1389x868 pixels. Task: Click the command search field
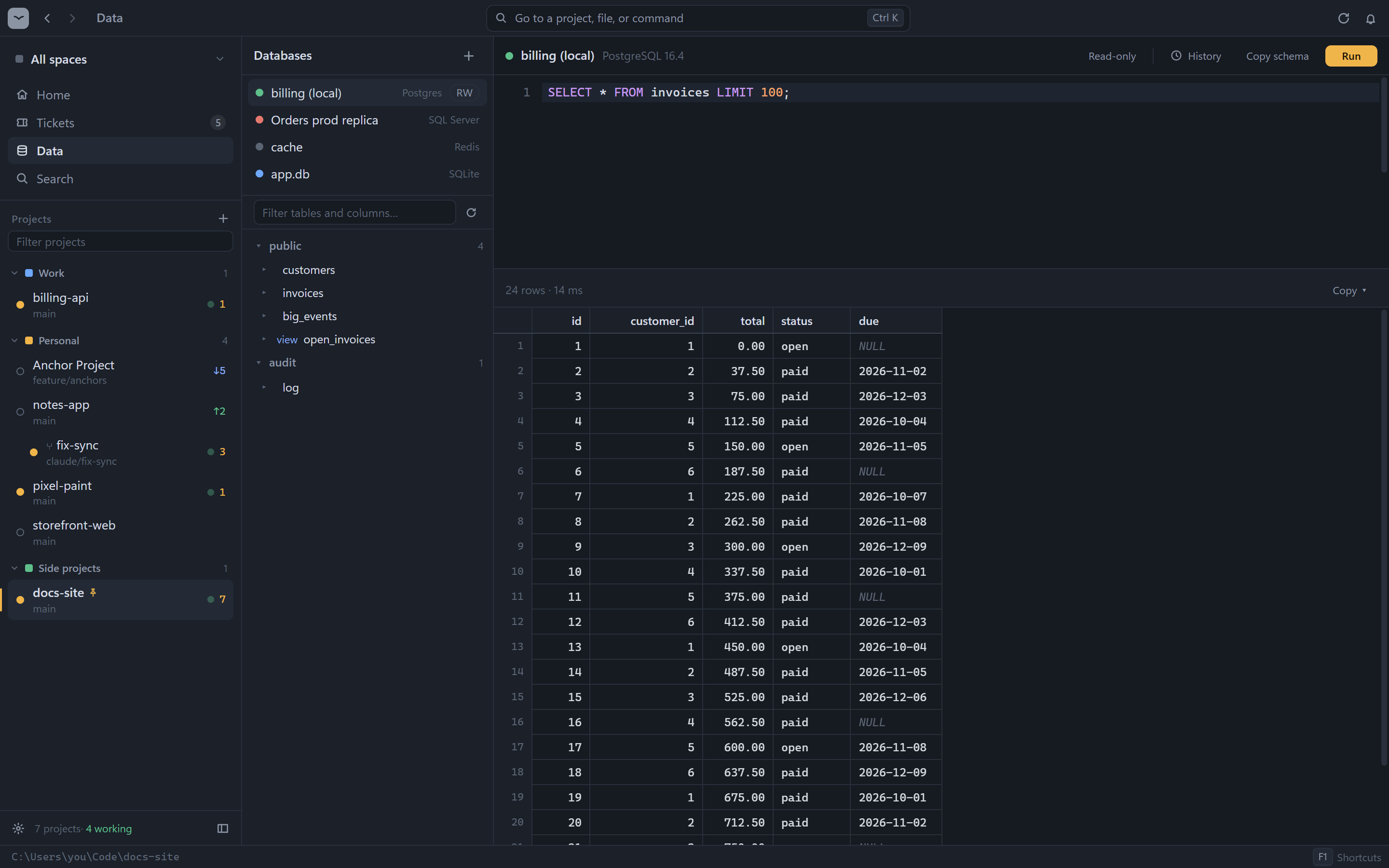click(x=698, y=18)
